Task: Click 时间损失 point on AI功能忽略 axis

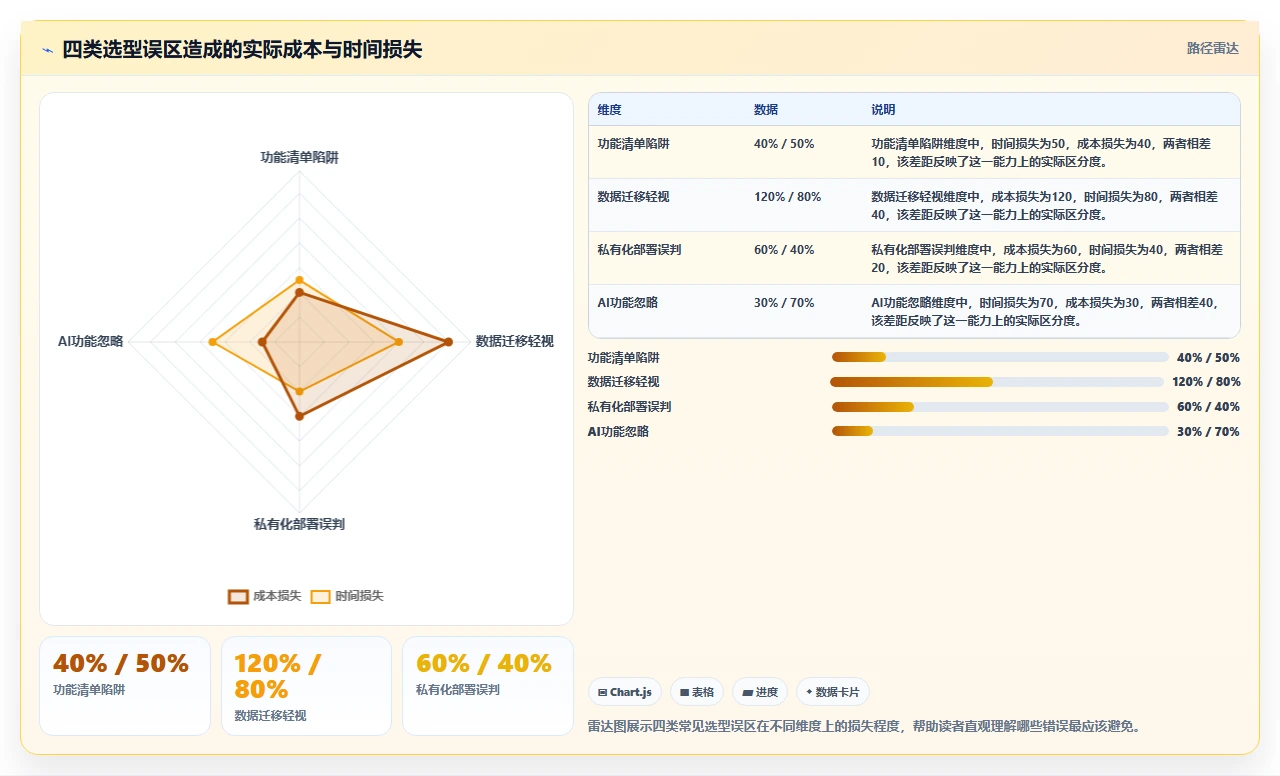Action: click(212, 342)
